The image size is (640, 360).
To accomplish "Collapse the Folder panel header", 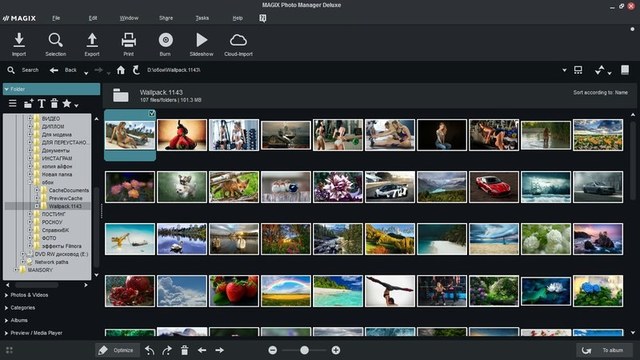I will pos(51,89).
